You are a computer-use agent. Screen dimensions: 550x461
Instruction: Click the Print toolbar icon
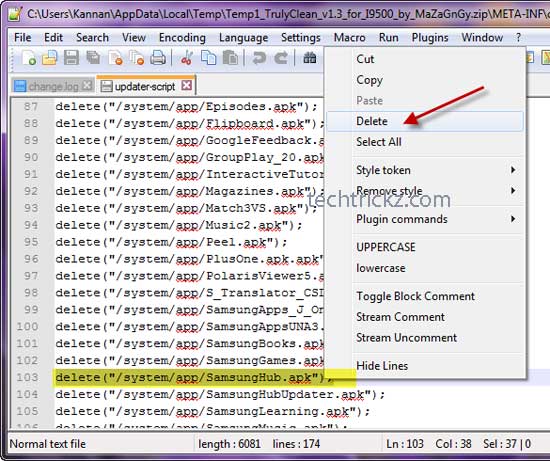pyautogui.click(x=158, y=58)
